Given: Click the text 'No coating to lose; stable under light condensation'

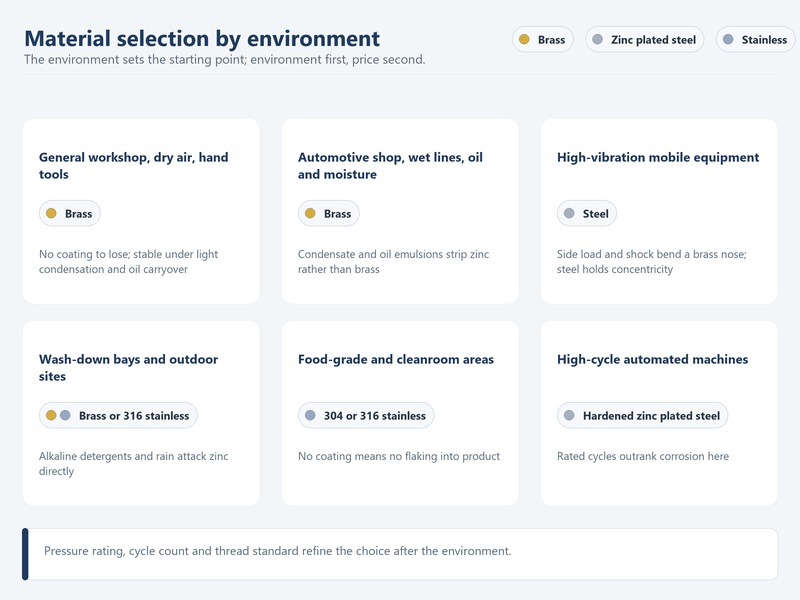Looking at the screenshot, I should [129, 261].
